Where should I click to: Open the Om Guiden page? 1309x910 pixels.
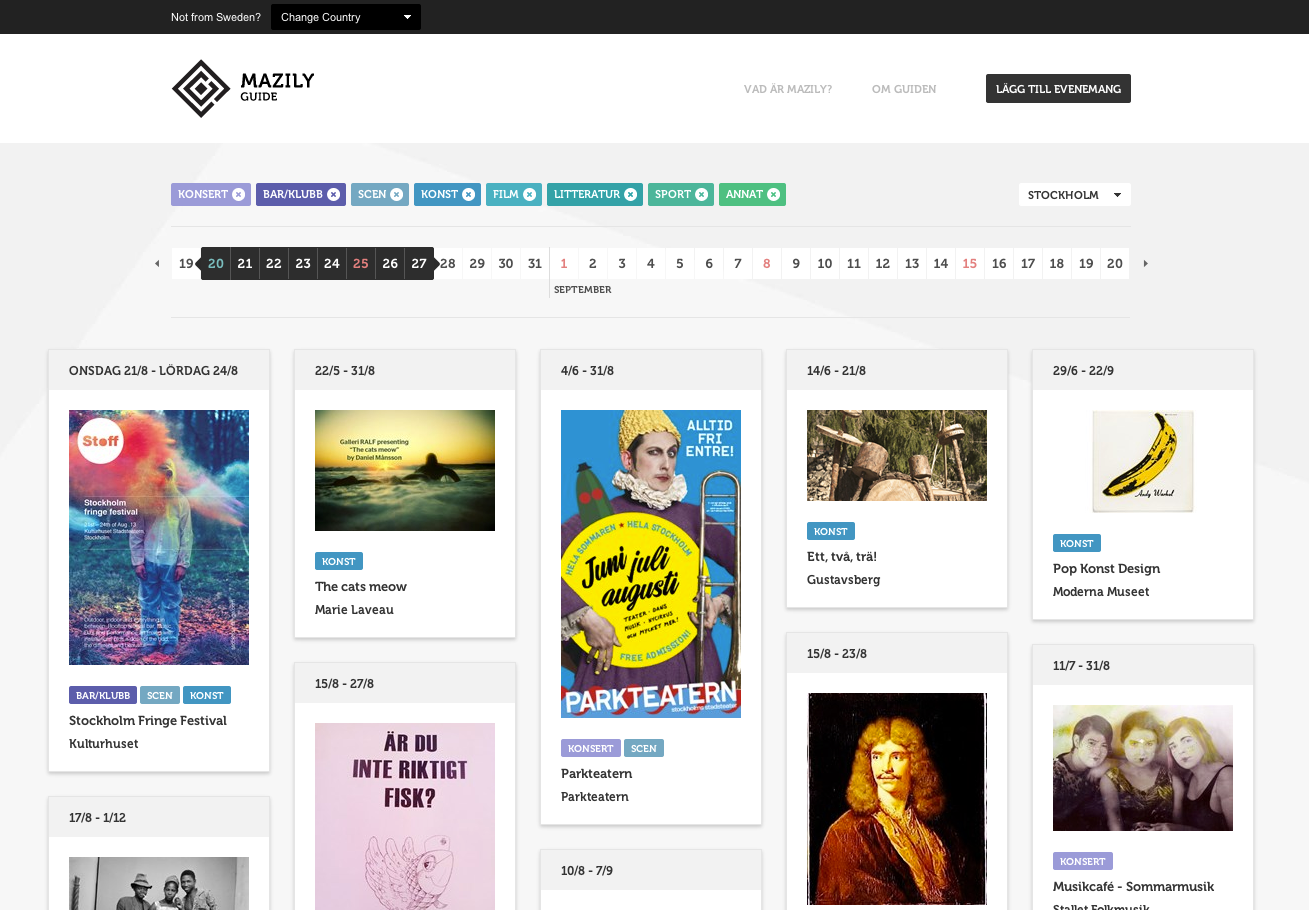(x=904, y=89)
